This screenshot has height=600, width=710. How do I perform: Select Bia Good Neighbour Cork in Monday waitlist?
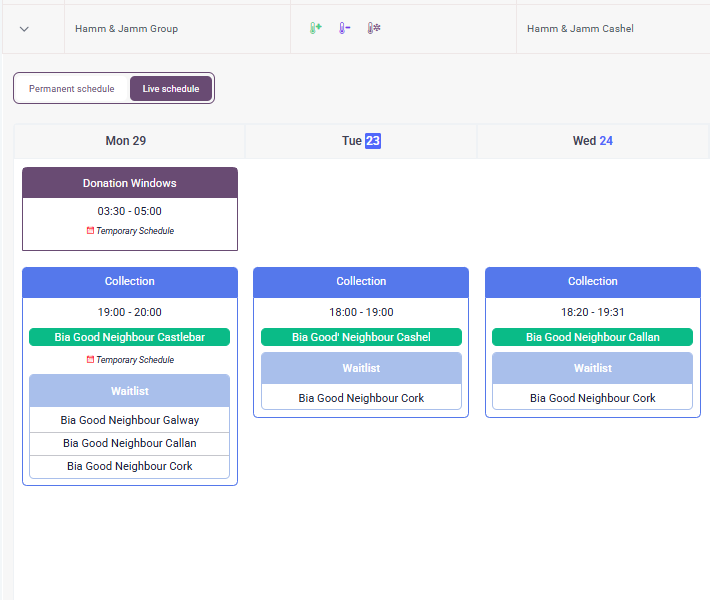coord(130,466)
